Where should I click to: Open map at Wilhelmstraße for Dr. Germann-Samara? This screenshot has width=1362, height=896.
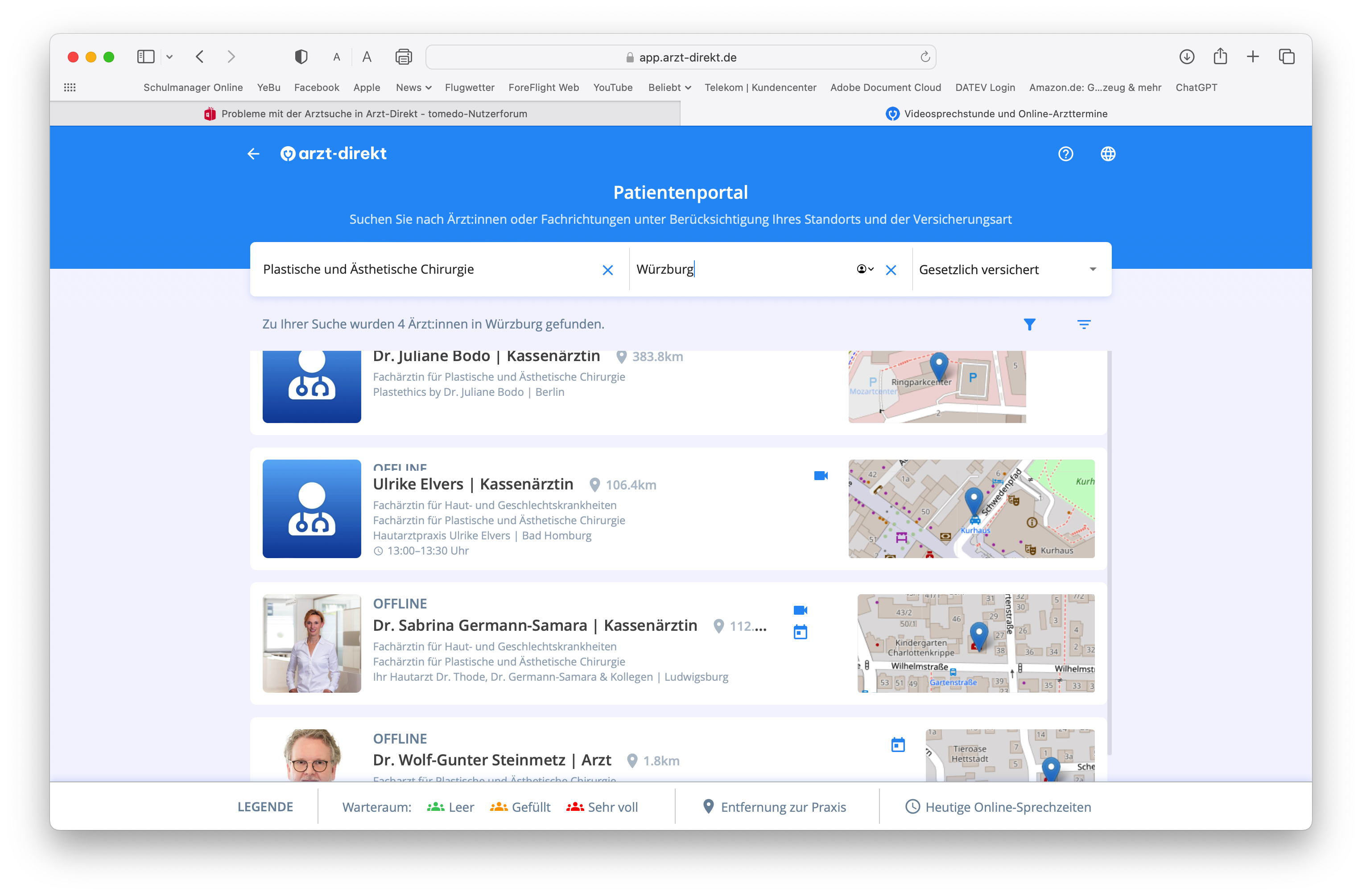click(976, 643)
